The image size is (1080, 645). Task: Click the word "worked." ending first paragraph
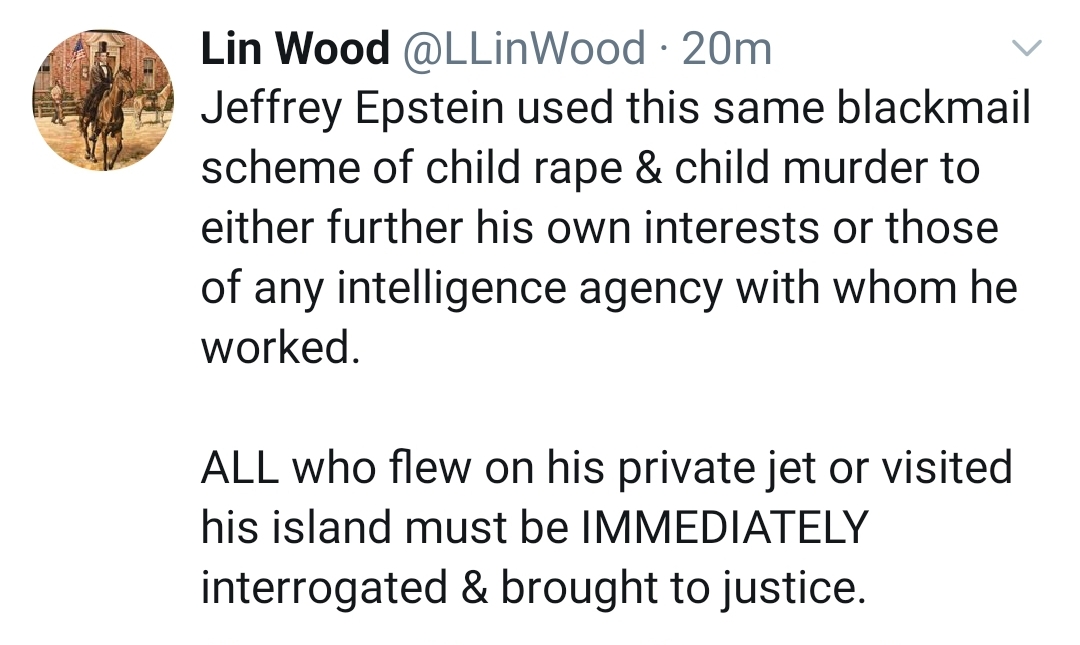click(279, 347)
